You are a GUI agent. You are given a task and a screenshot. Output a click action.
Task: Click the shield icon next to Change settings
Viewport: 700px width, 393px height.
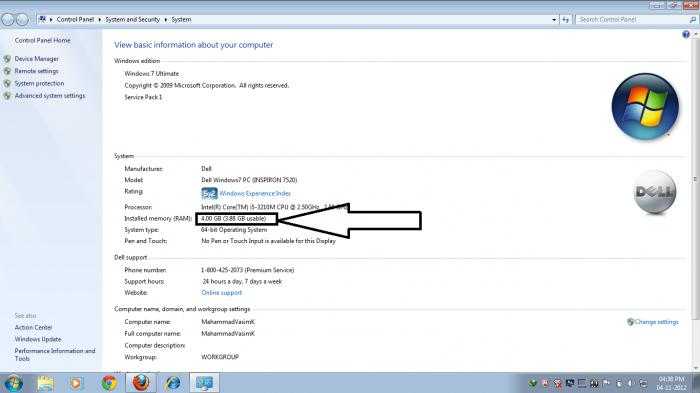tap(630, 322)
